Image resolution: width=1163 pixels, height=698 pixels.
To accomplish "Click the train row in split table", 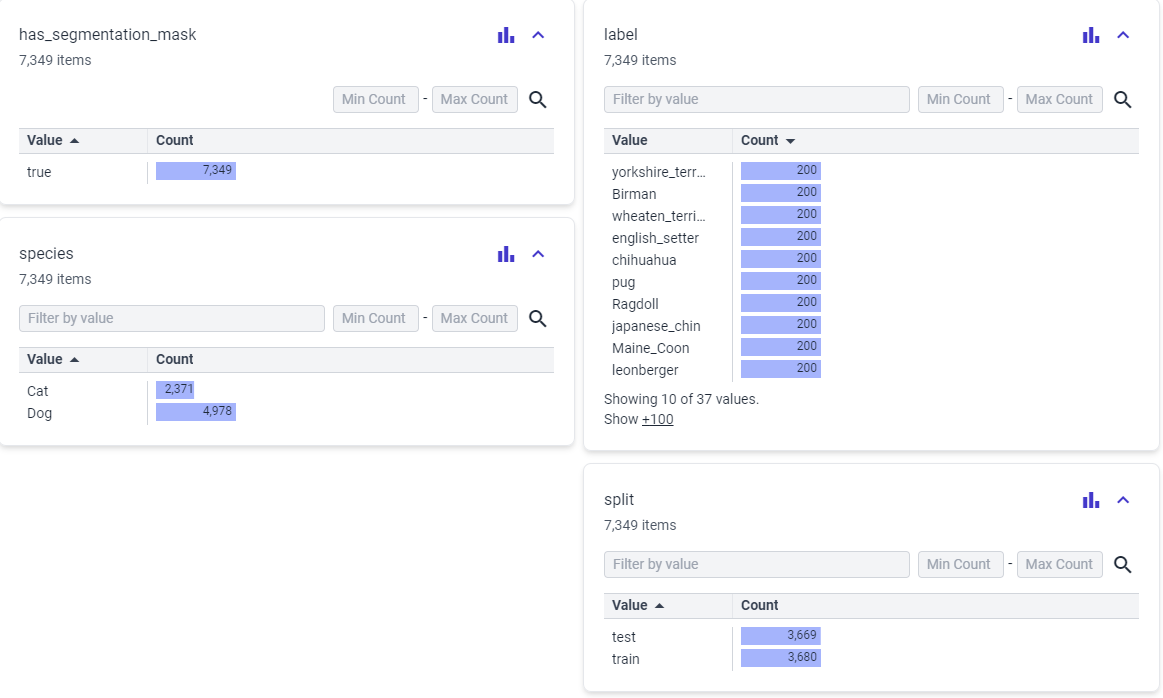I will (x=626, y=659).
